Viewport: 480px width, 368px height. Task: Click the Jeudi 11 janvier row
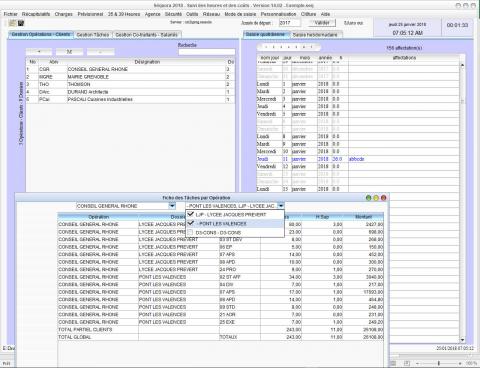[358, 159]
